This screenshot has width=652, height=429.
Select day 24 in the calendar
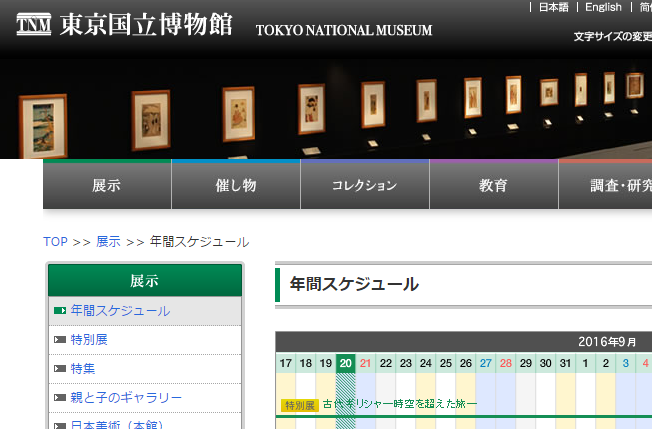(x=426, y=363)
